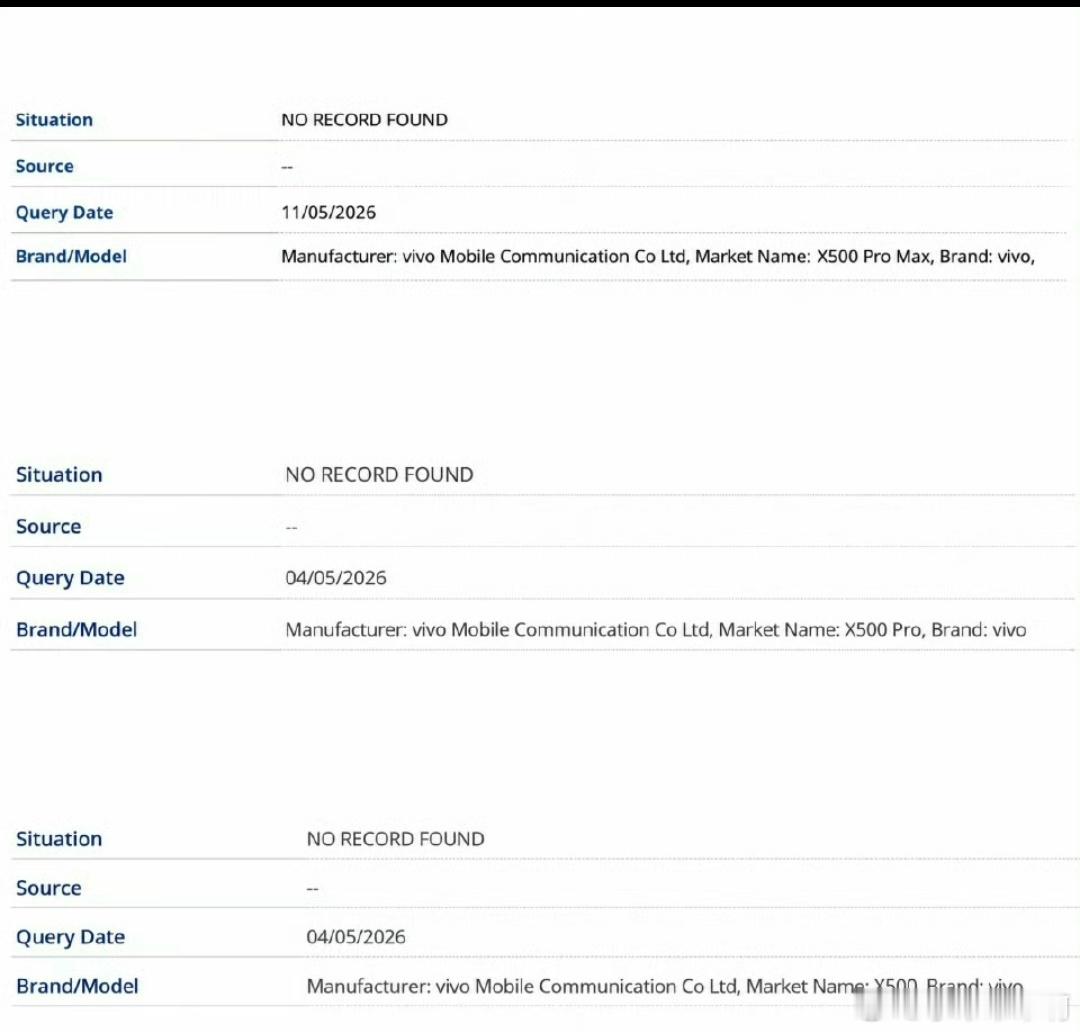Select NO RECORD FOUND in the X500 Pro record
Viewport: 1080px width, 1032px height.
380,475
